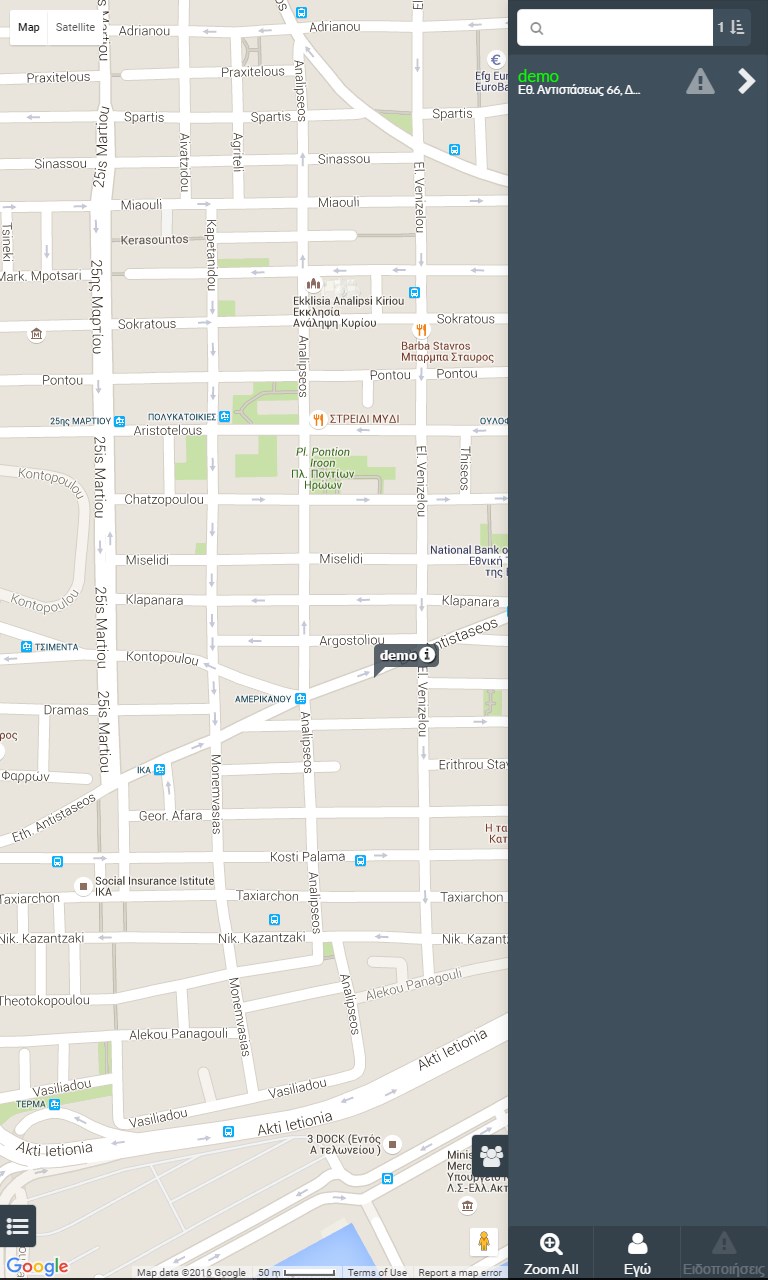
Task: Click the map scale 50 m control
Action: pos(296,1273)
